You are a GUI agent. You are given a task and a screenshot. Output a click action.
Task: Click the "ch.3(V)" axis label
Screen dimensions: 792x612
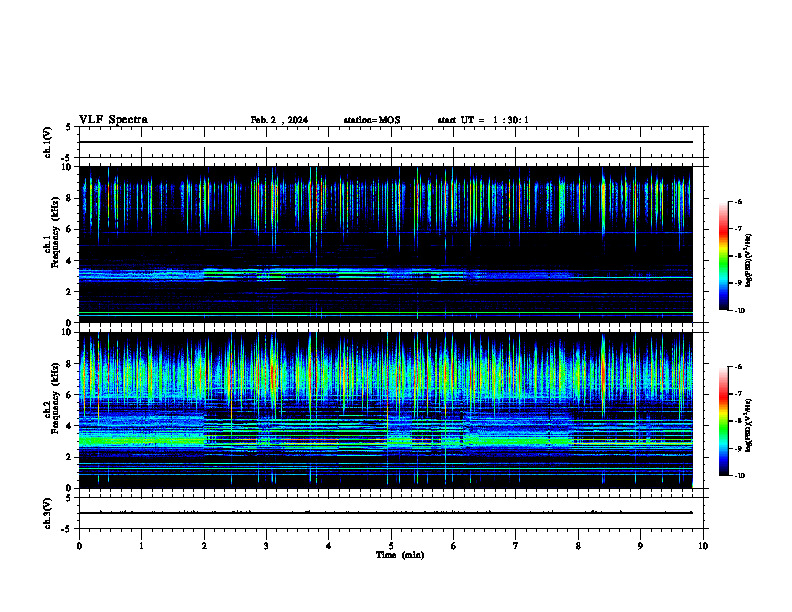48,513
